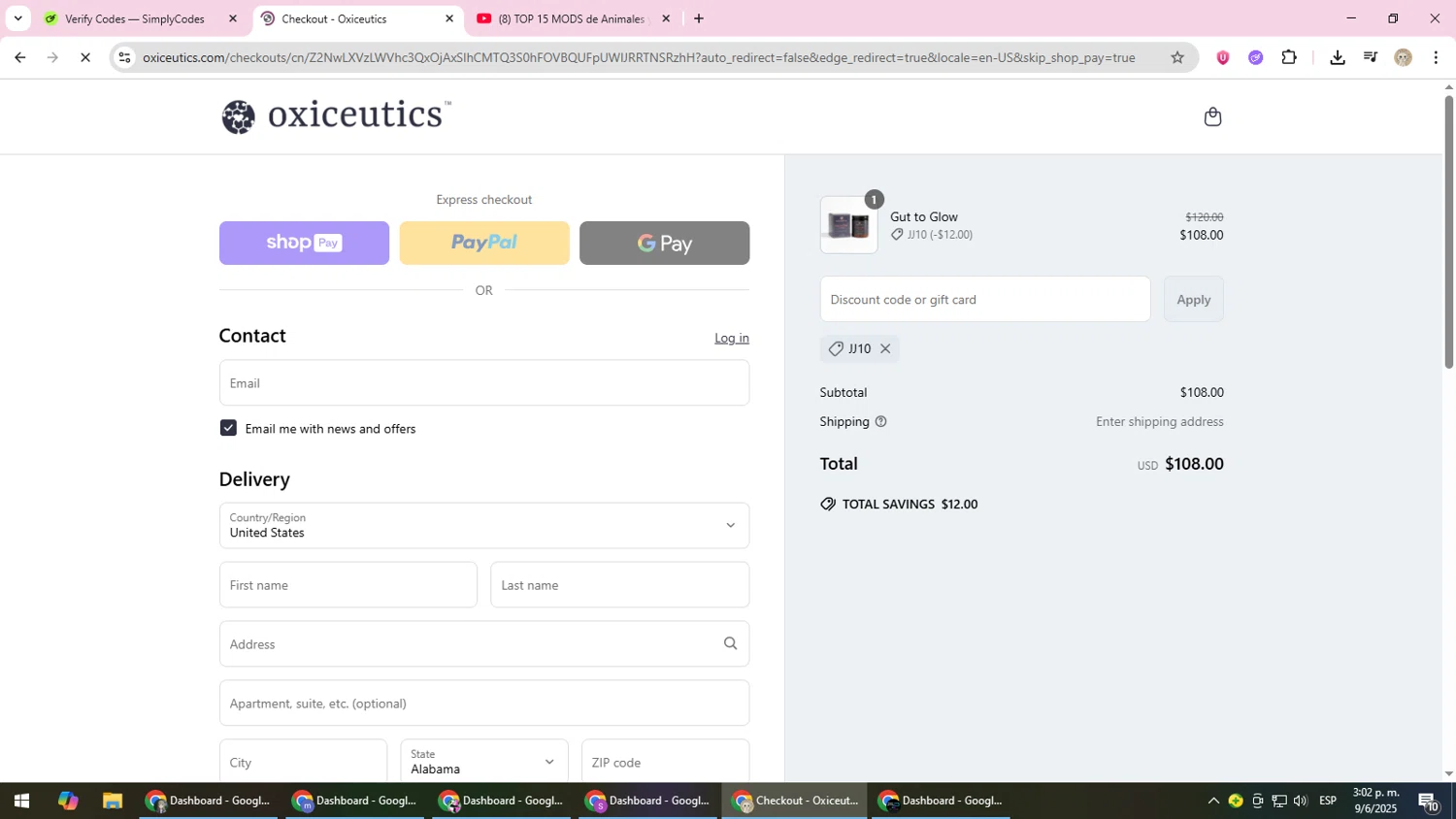Open the browser Extensions puzzle icon
The width and height of the screenshot is (1456, 819).
(1289, 57)
